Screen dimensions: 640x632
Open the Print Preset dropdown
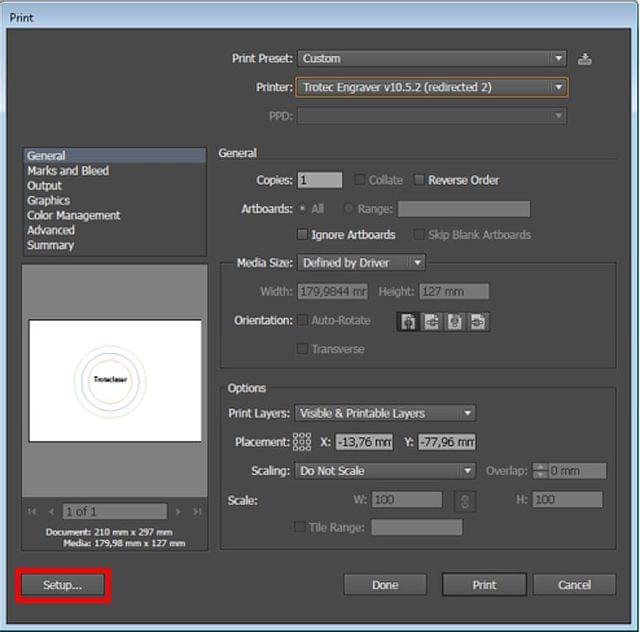pos(432,59)
